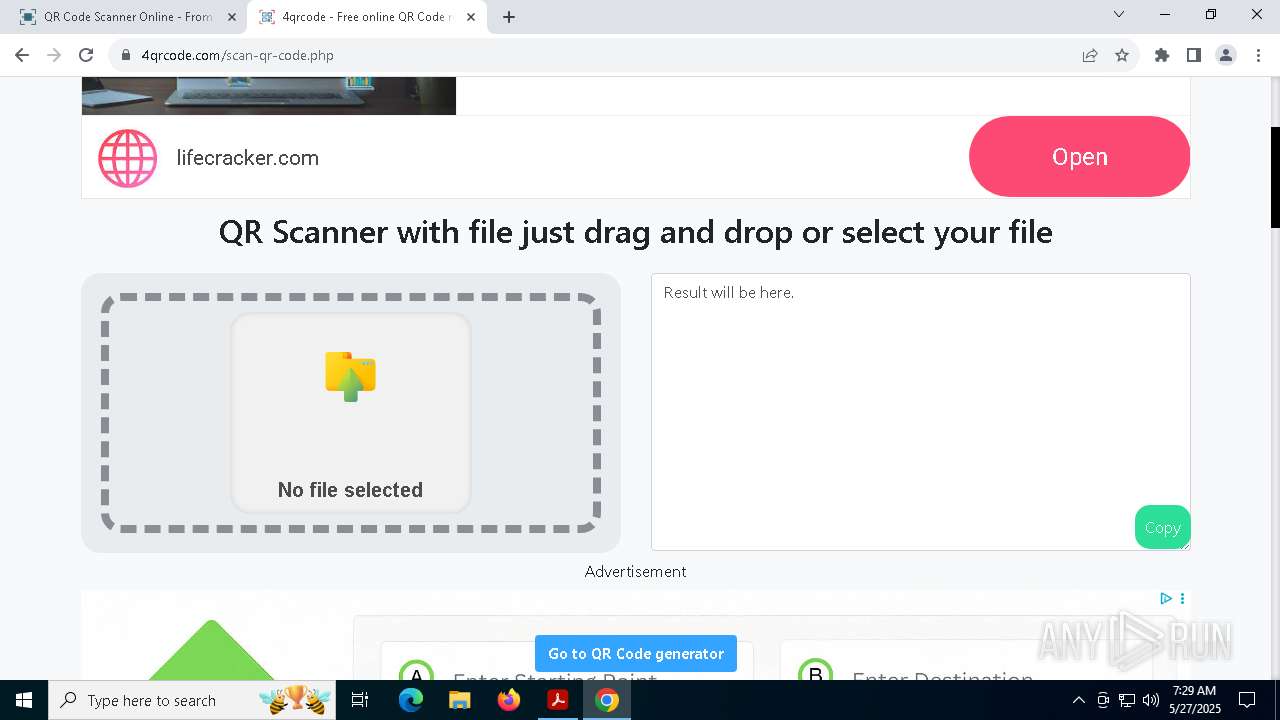Toggle the browser side panel
Image resolution: width=1280 pixels, height=720 pixels.
click(1194, 55)
